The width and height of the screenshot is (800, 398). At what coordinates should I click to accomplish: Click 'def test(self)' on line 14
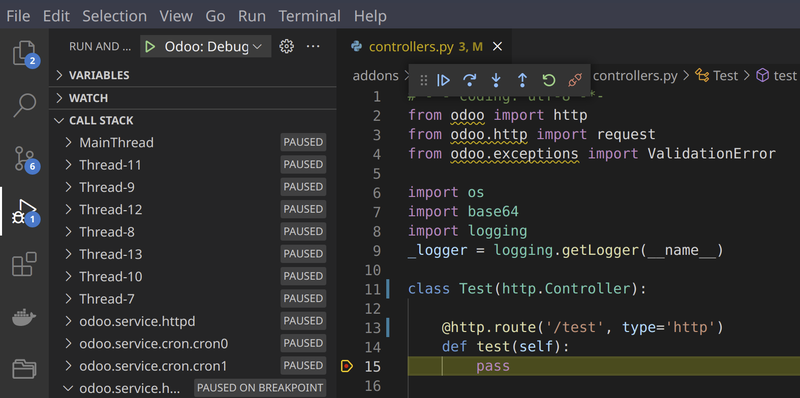point(505,347)
